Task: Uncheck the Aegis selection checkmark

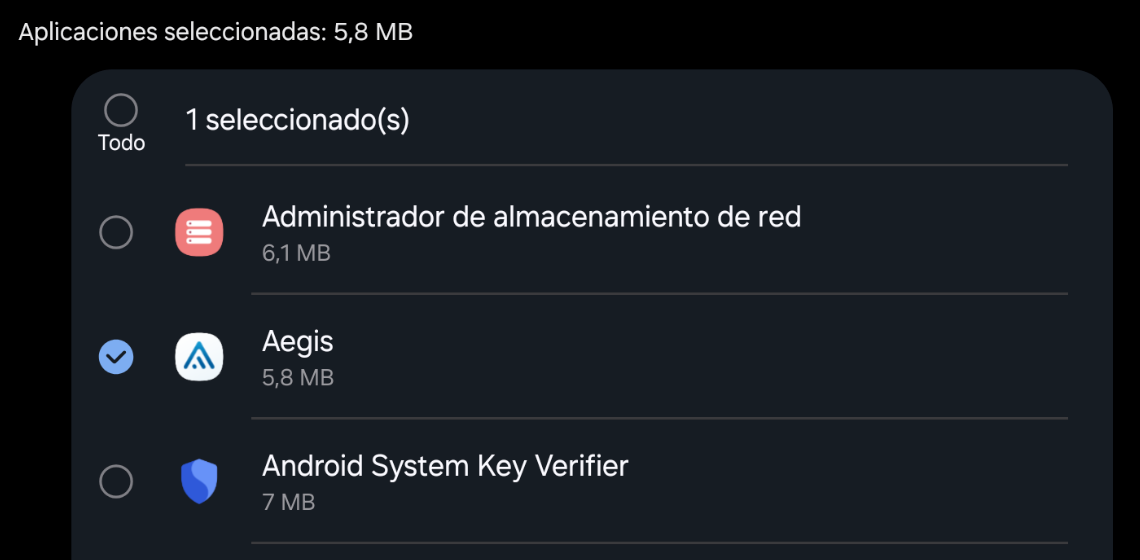Action: point(116,356)
